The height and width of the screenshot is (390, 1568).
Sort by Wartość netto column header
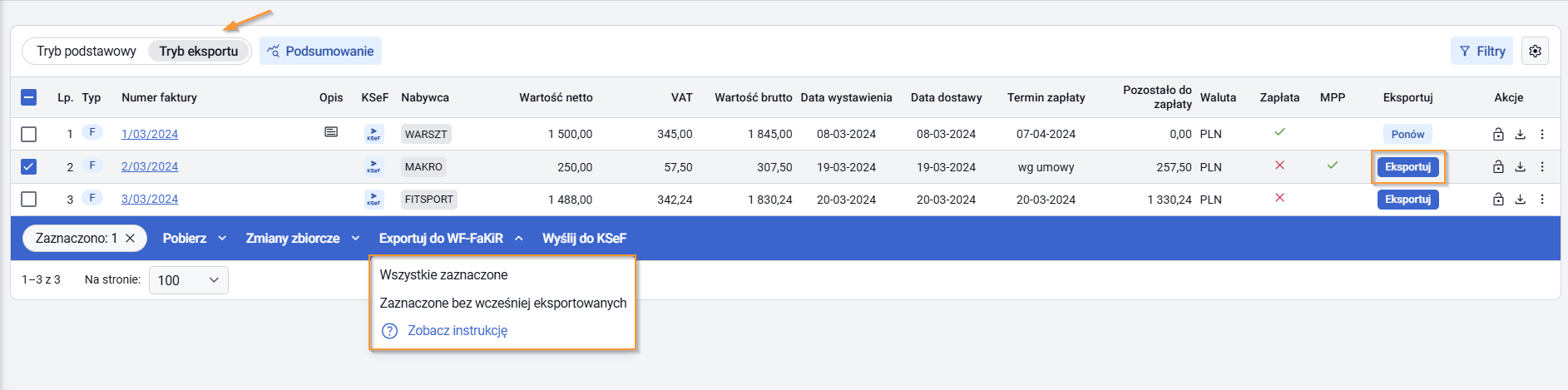[x=556, y=97]
